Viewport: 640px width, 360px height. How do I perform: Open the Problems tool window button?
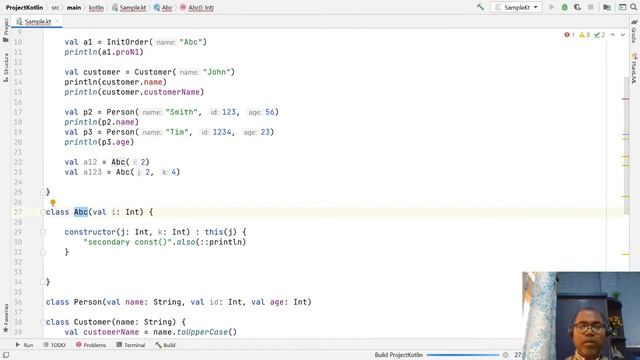pyautogui.click(x=91, y=345)
